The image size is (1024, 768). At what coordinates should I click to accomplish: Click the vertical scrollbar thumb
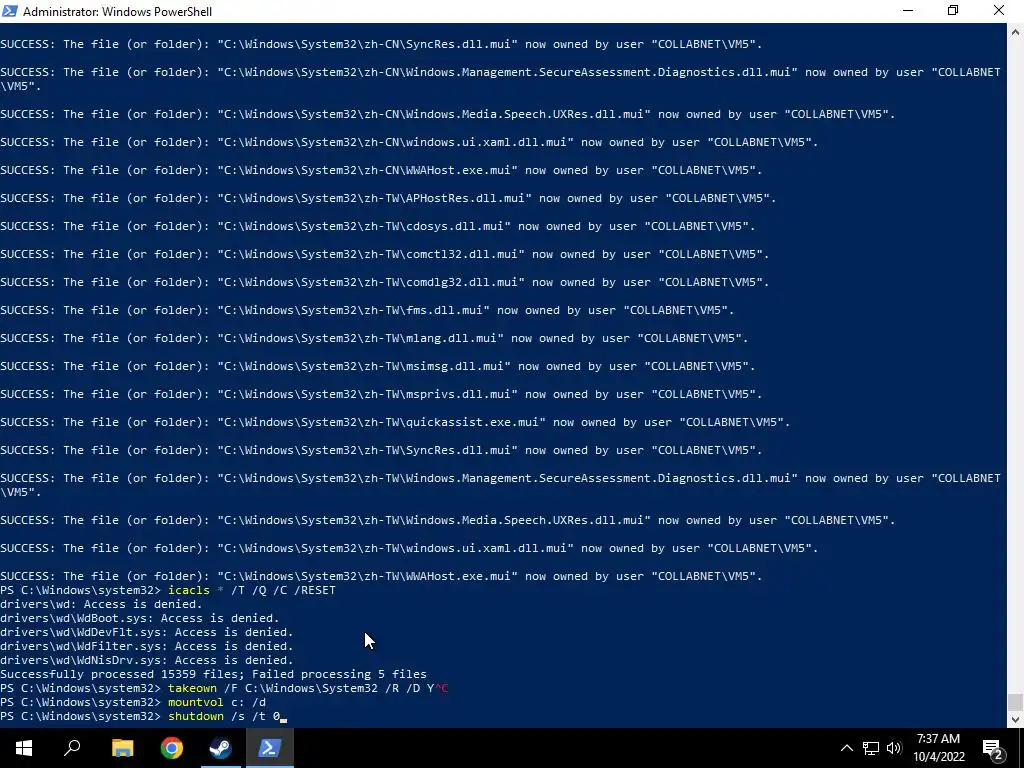point(1015,703)
